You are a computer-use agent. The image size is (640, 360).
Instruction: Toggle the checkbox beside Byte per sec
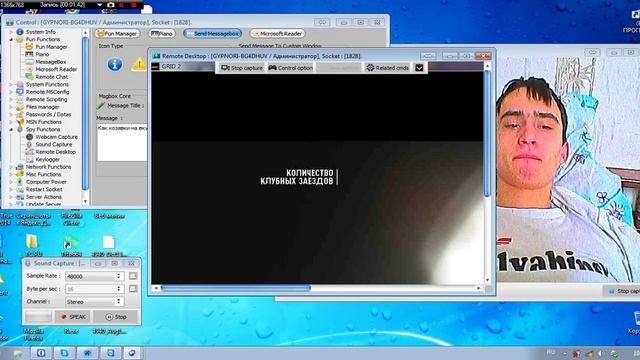[x=133, y=289]
